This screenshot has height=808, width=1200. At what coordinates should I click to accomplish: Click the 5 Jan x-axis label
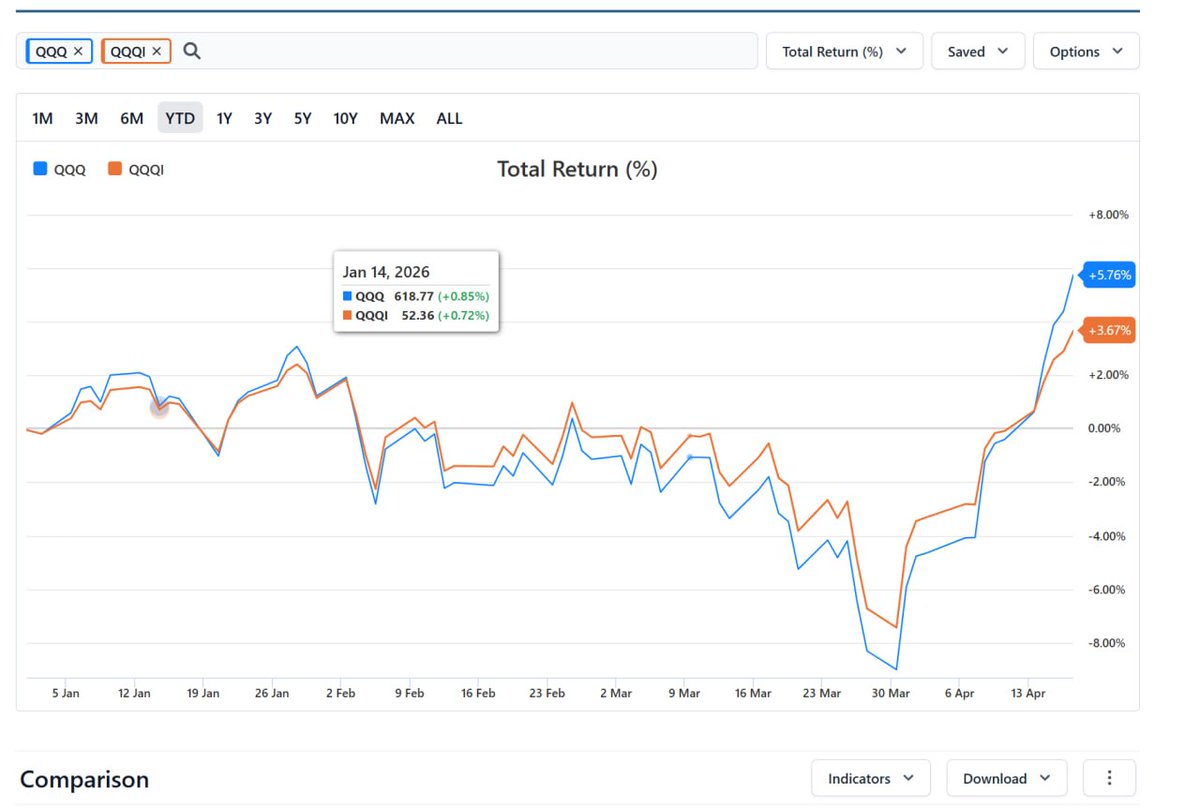(x=65, y=692)
